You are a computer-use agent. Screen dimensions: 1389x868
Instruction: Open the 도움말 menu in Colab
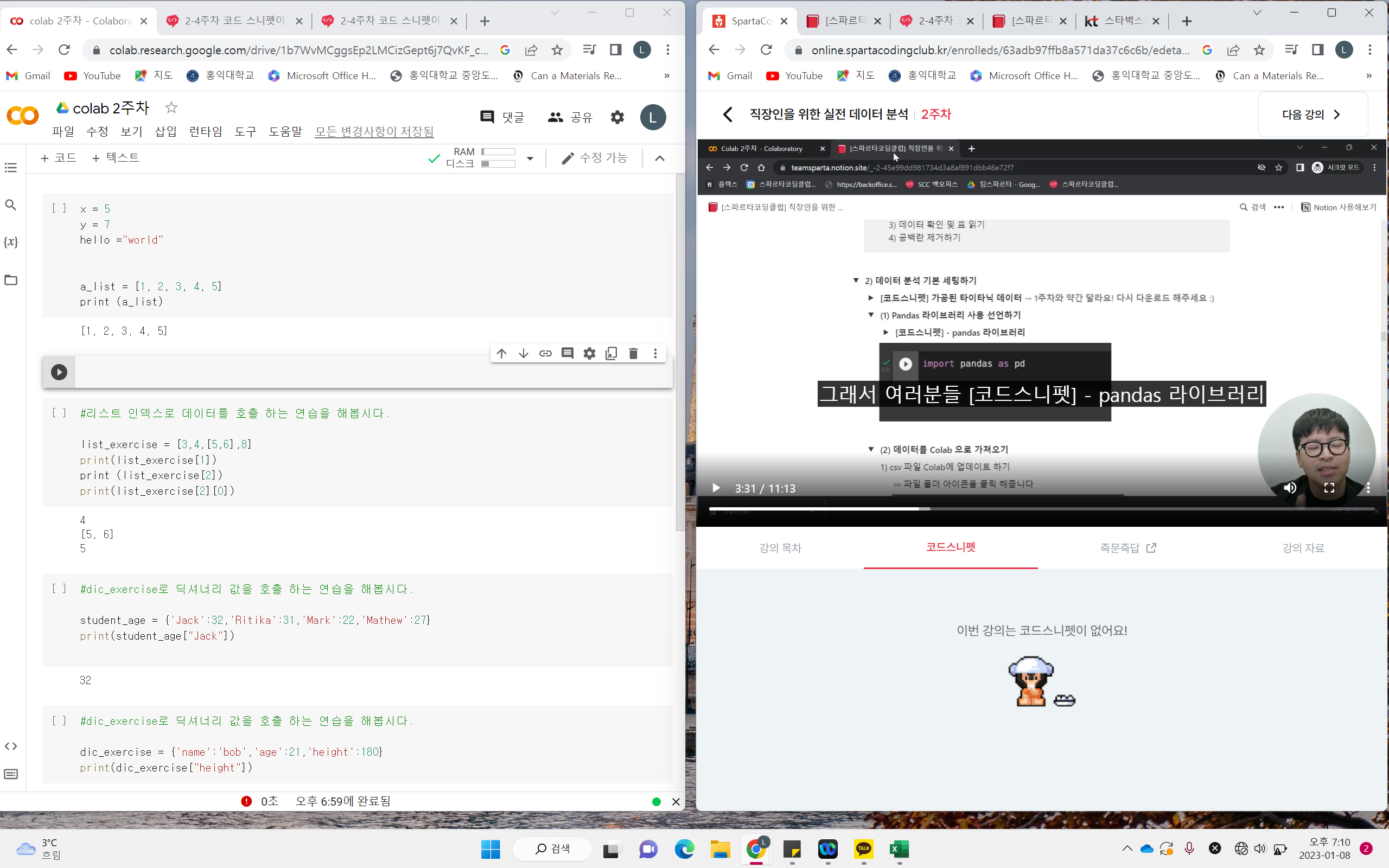point(285,131)
